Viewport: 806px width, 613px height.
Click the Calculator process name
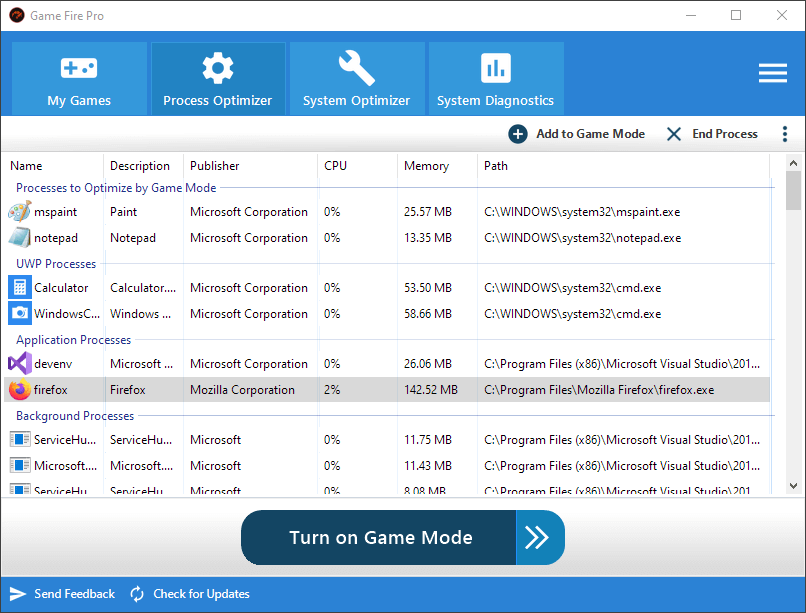pos(61,288)
